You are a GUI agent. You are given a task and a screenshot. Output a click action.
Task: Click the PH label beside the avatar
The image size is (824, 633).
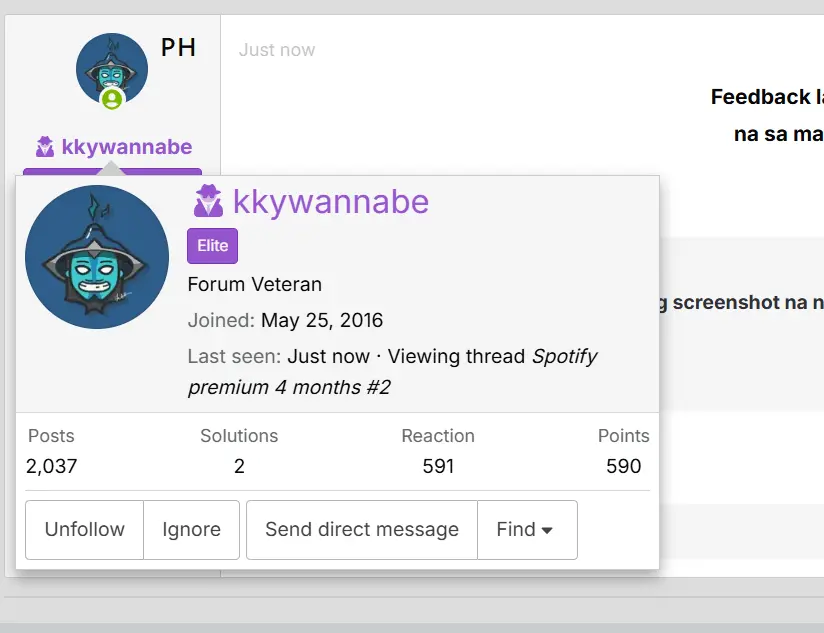point(179,48)
